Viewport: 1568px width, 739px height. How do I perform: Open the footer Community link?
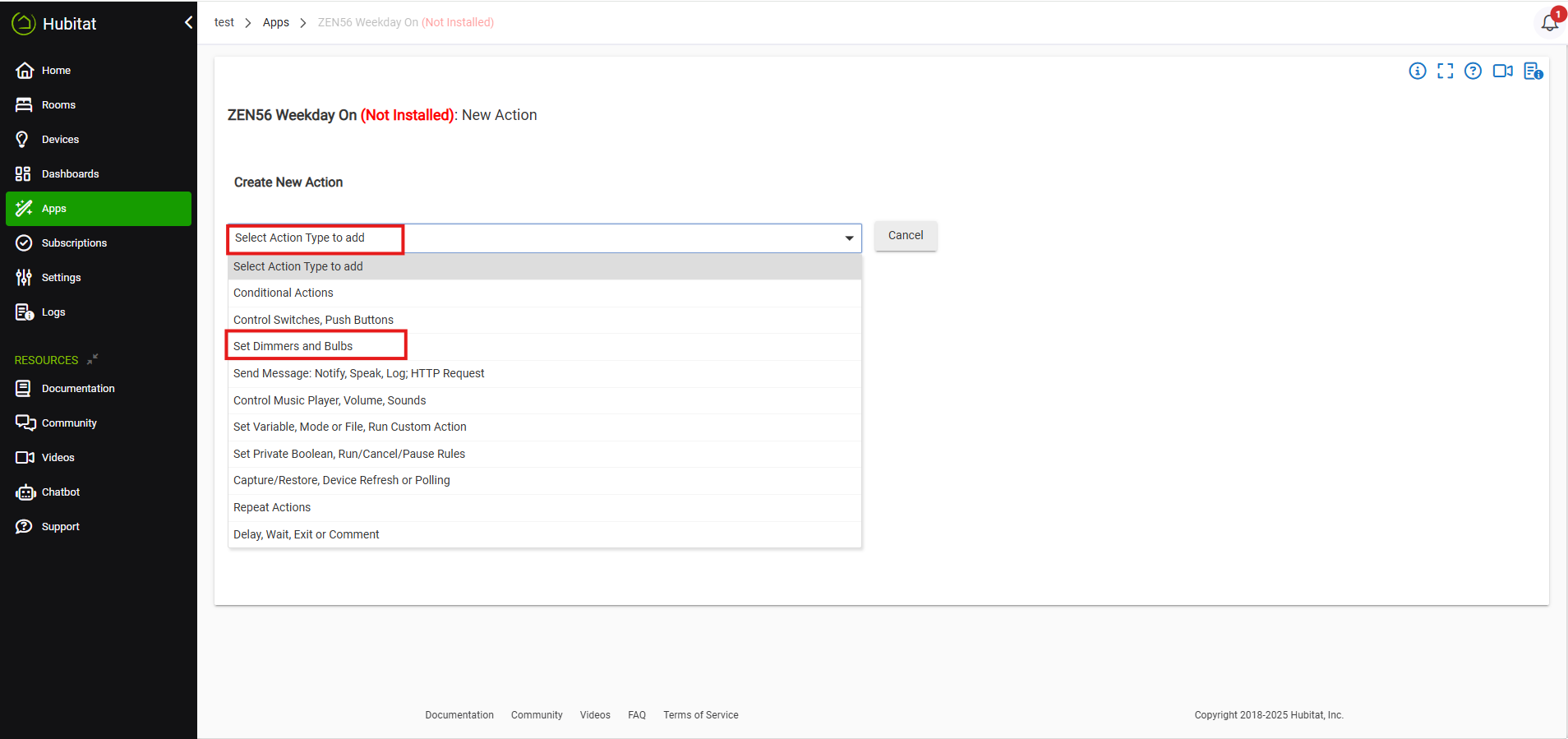pyautogui.click(x=537, y=715)
